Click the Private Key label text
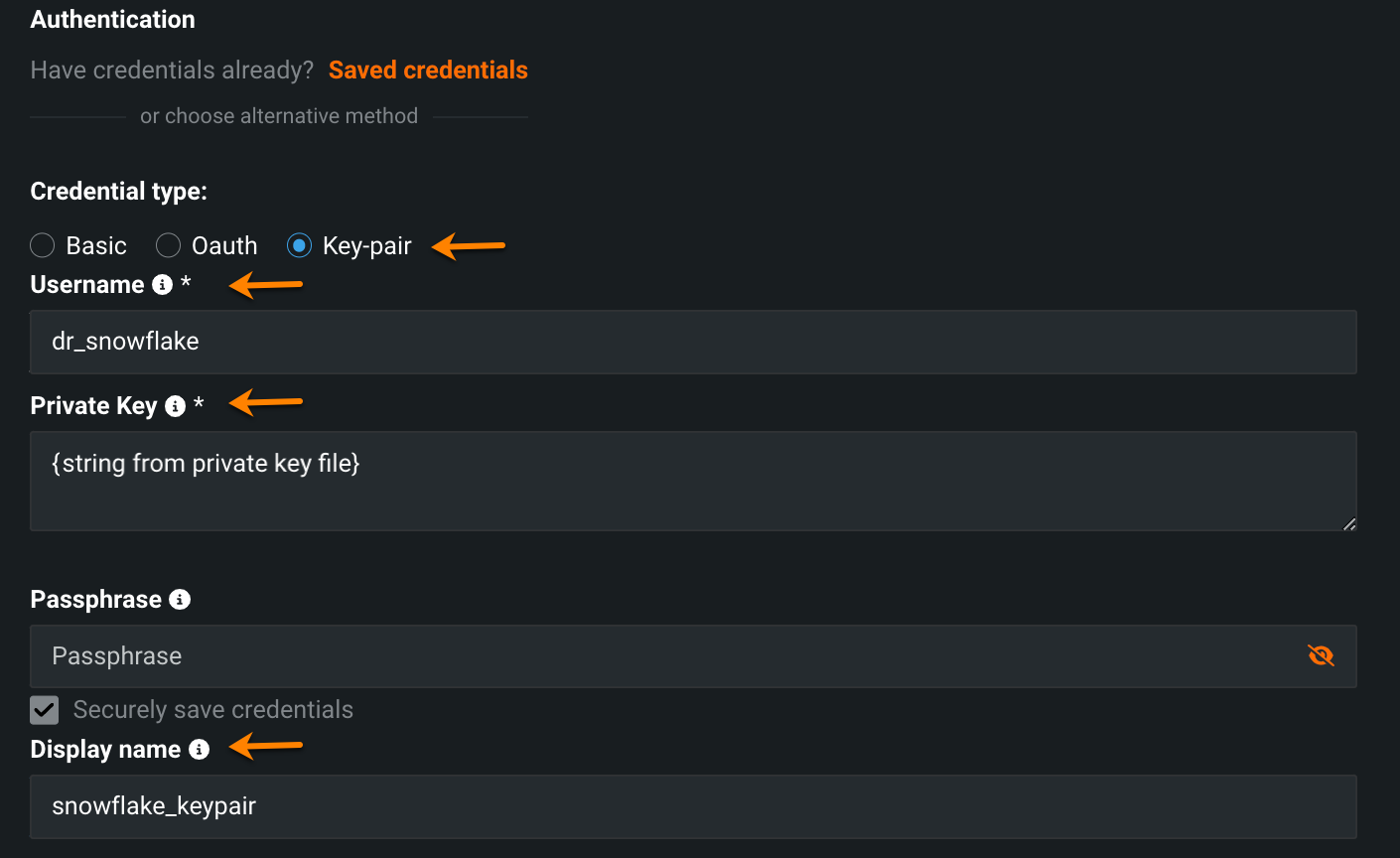1400x858 pixels. (x=93, y=406)
